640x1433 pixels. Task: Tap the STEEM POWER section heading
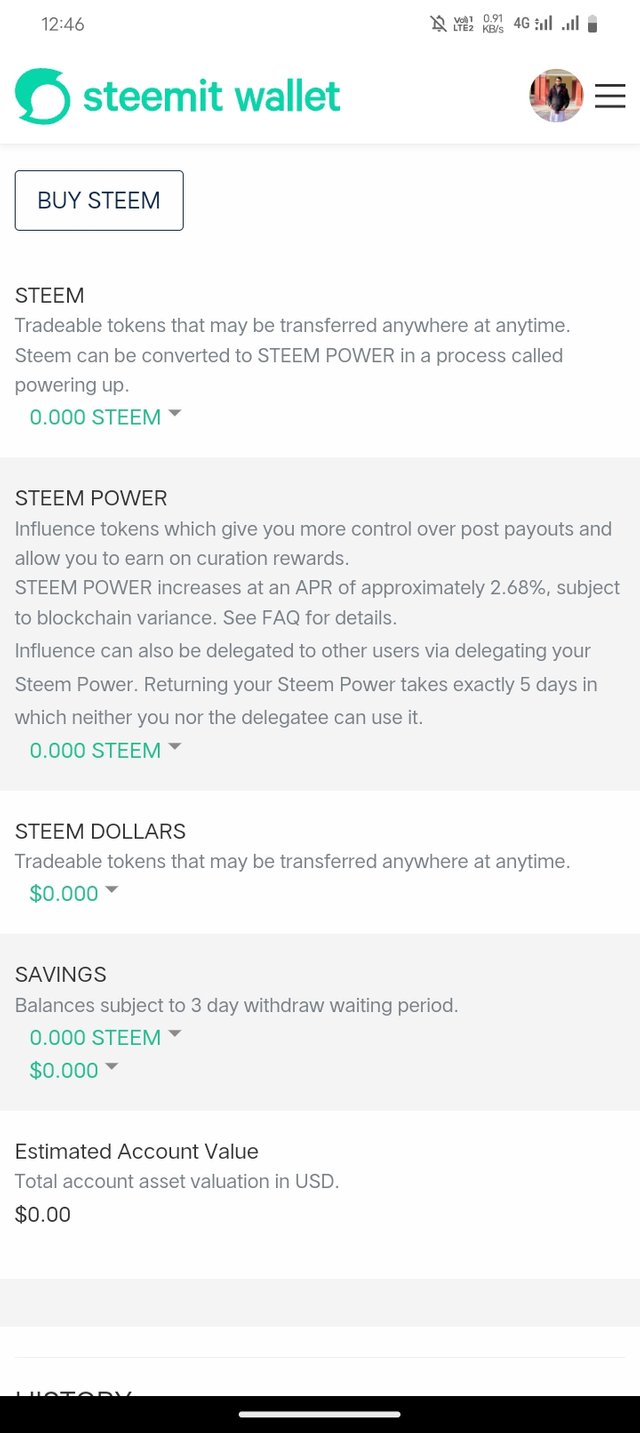click(x=91, y=498)
